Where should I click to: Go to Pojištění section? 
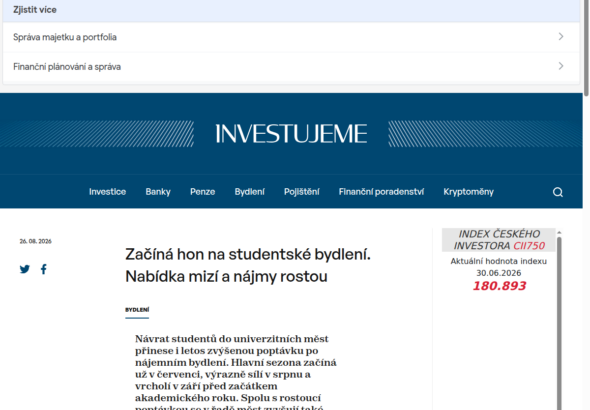pos(302,192)
